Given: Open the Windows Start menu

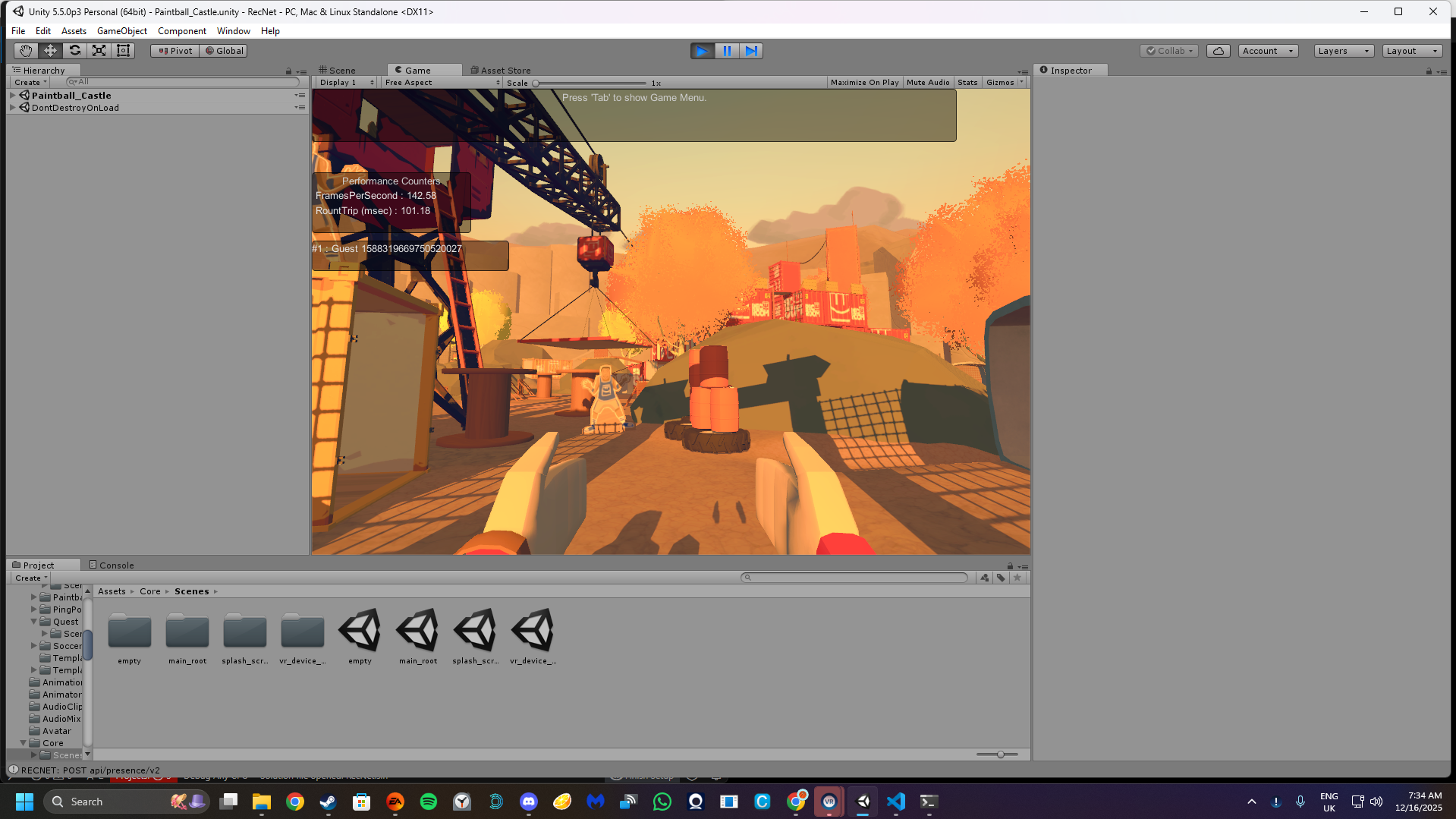Looking at the screenshot, I should (24, 802).
